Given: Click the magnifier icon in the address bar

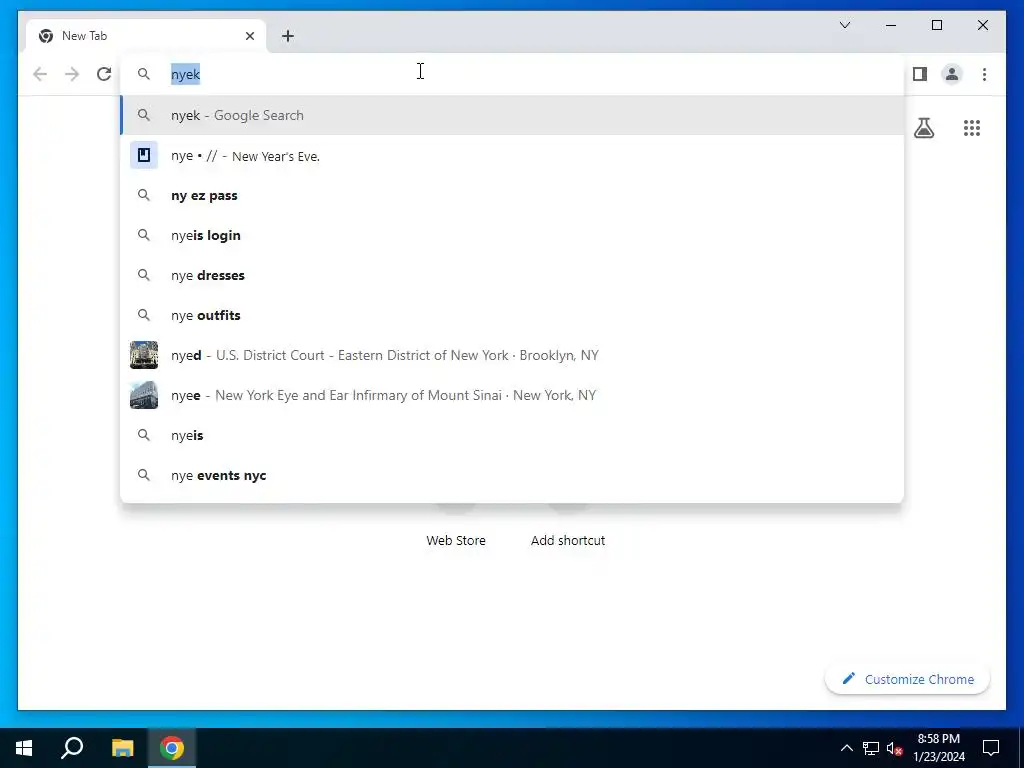Looking at the screenshot, I should point(144,74).
